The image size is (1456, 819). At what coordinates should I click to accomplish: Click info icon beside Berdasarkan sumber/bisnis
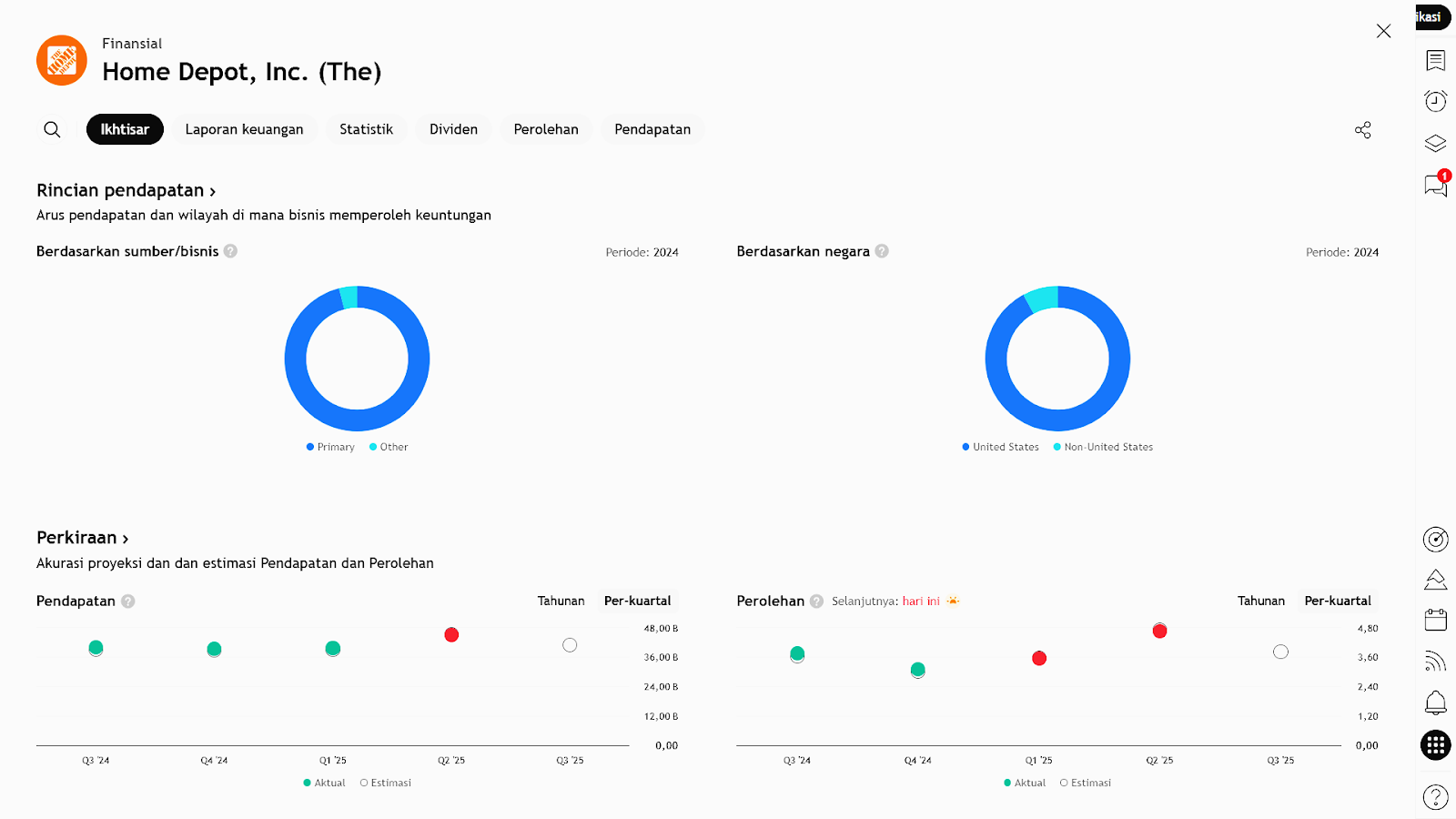(231, 251)
